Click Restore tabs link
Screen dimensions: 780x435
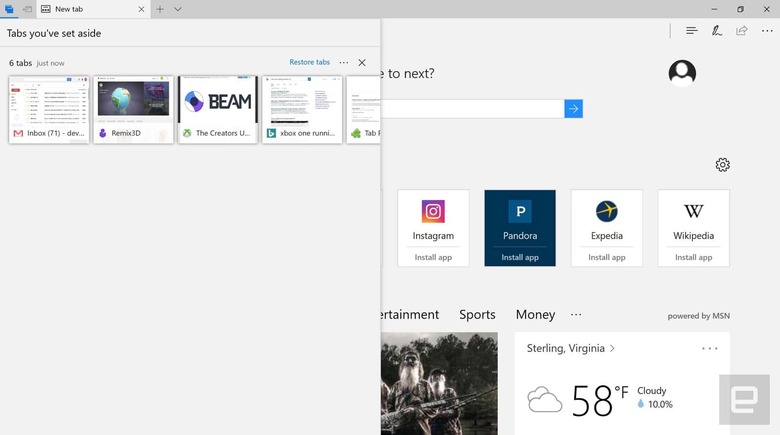(309, 62)
